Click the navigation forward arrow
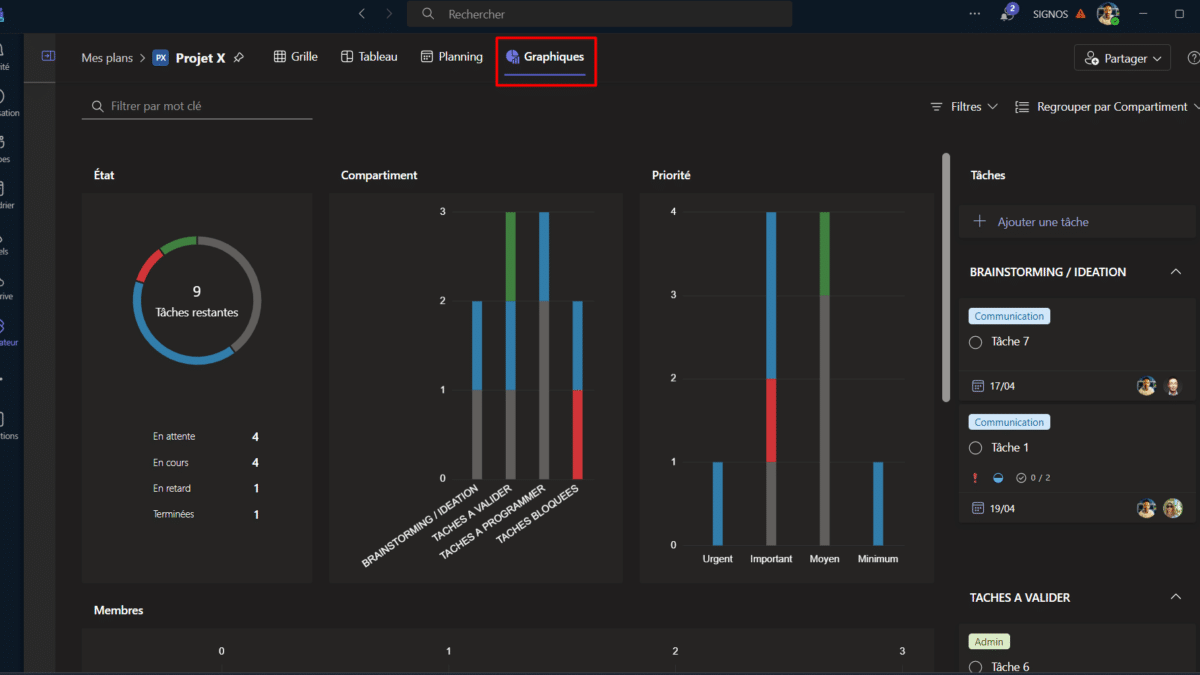 (x=389, y=14)
